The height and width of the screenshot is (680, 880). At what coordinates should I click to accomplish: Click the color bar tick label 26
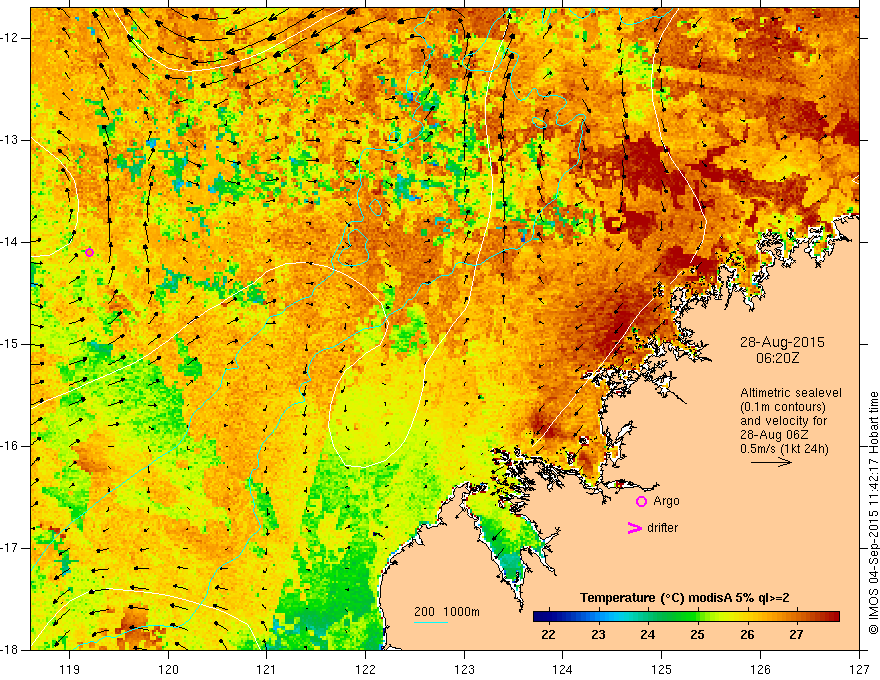tap(747, 635)
